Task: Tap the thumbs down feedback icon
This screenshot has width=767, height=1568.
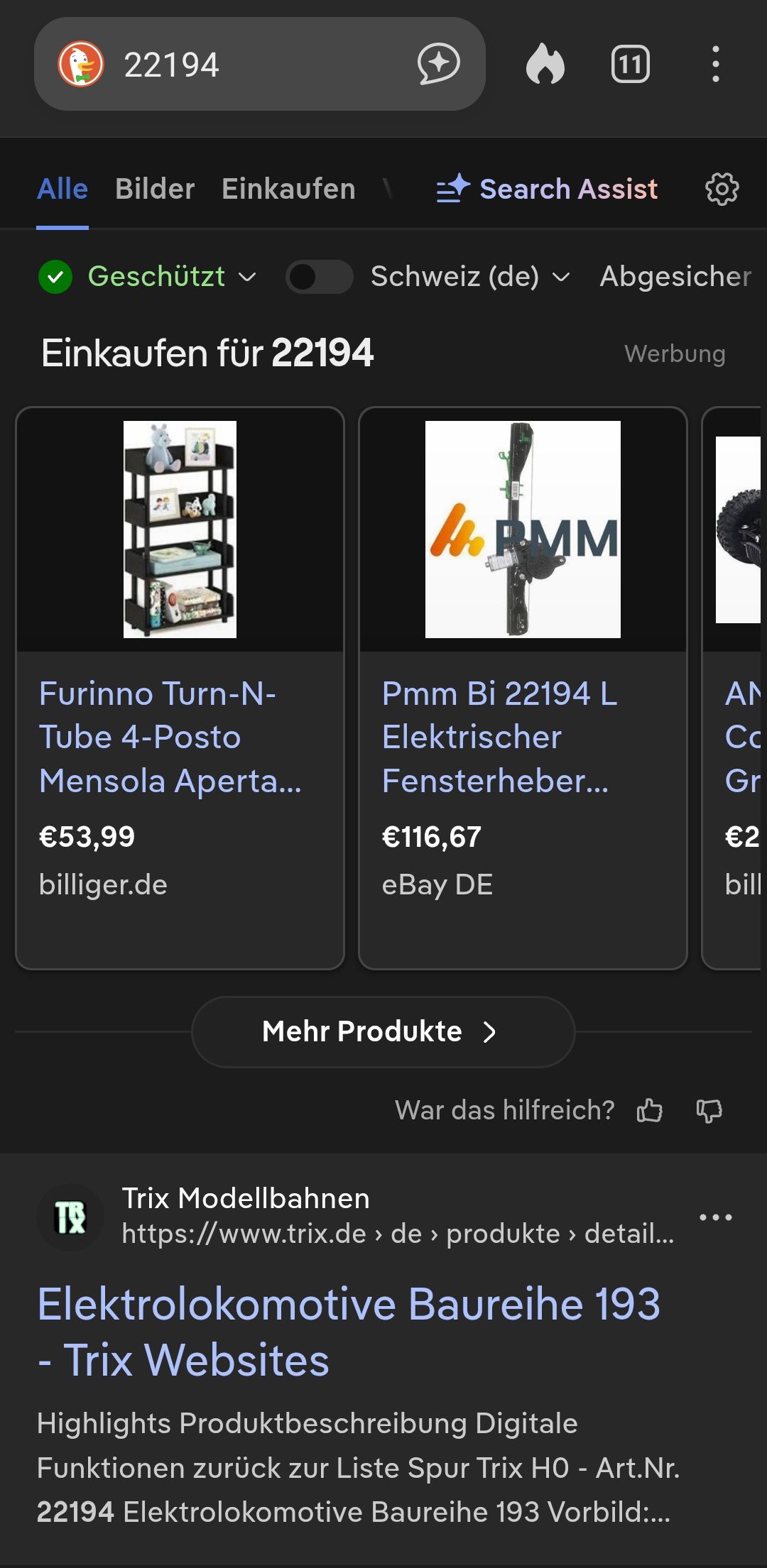Action: [x=709, y=1110]
